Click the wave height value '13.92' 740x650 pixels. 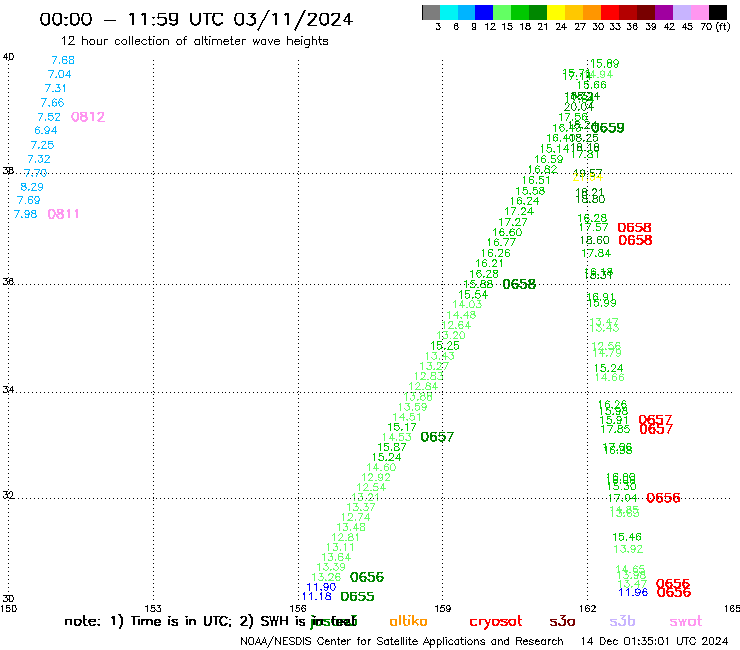(628, 549)
